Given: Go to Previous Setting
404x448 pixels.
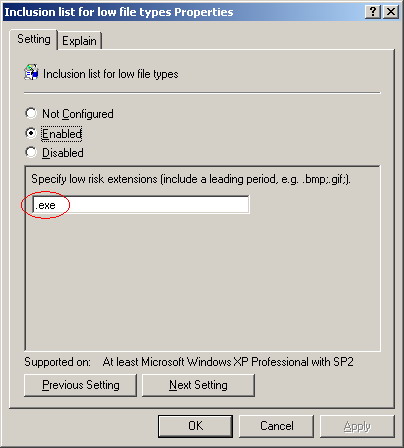Looking at the screenshot, I should tap(80, 385).
